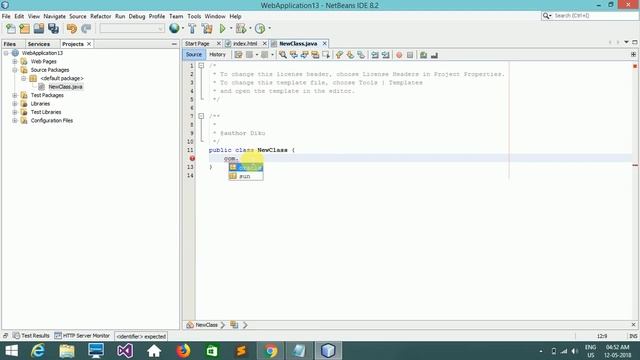Expand the Test Libraries node
Viewport: 640px width, 360px height.
point(15,112)
